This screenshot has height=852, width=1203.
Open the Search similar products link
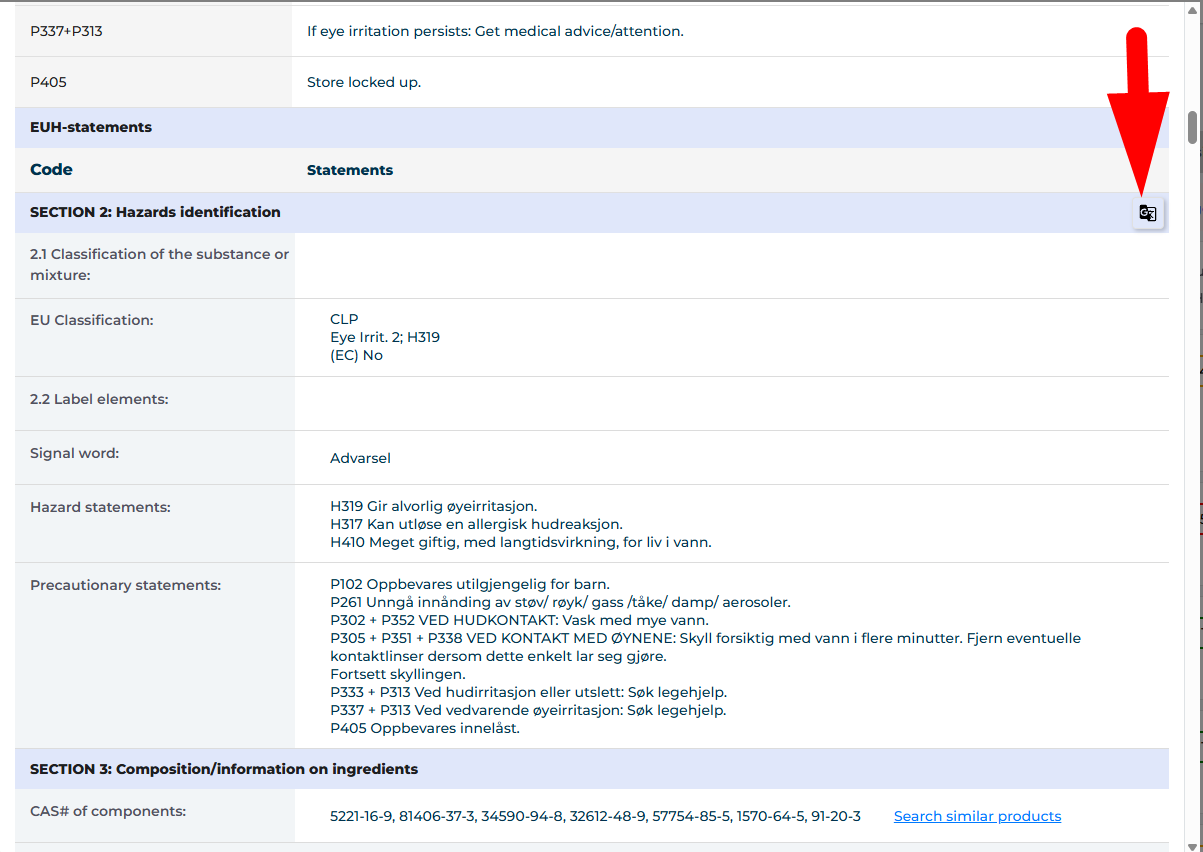coord(977,816)
